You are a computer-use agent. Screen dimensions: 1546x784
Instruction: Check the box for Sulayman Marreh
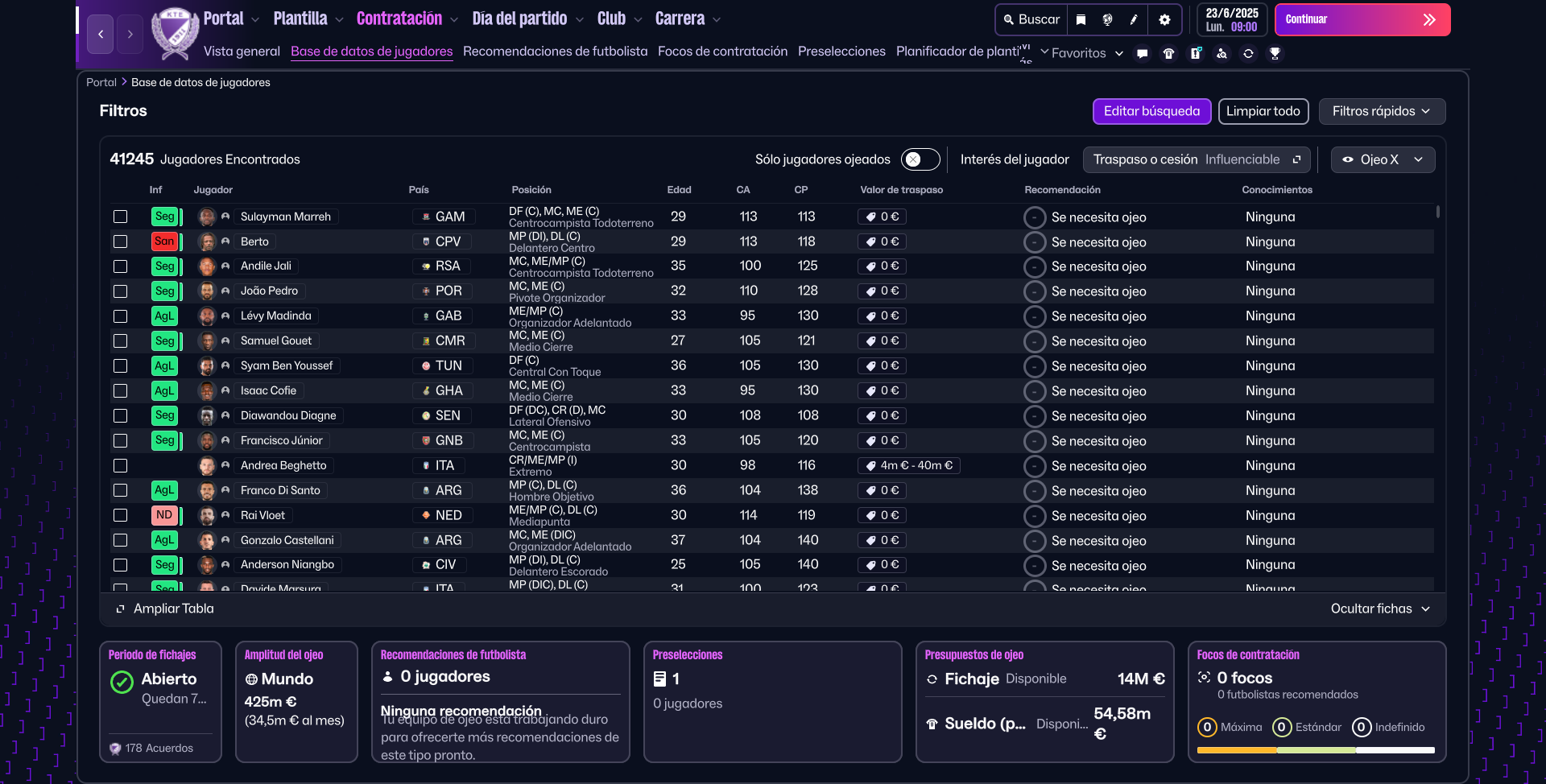121,217
